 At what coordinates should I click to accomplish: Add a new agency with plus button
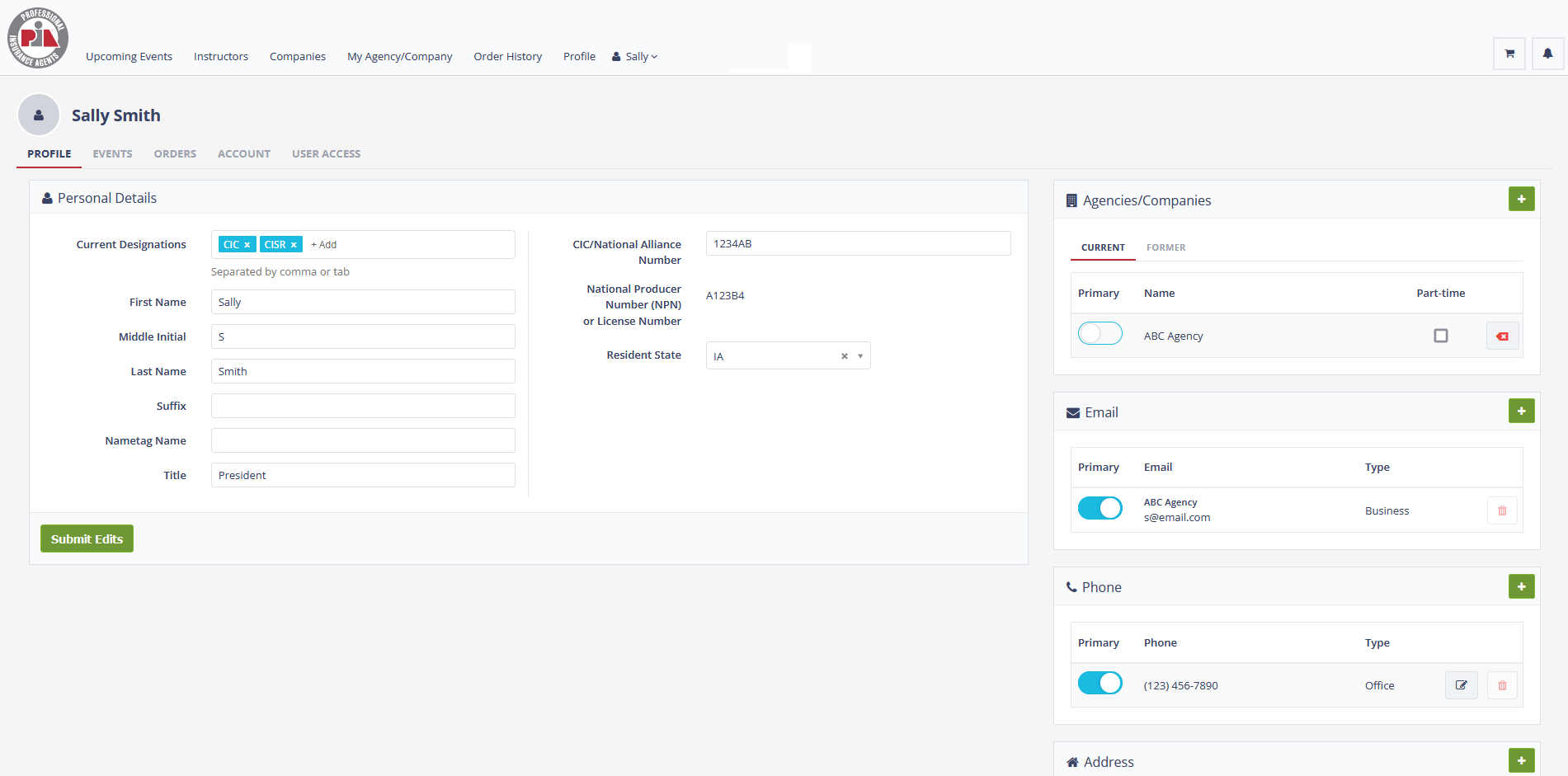(1521, 200)
